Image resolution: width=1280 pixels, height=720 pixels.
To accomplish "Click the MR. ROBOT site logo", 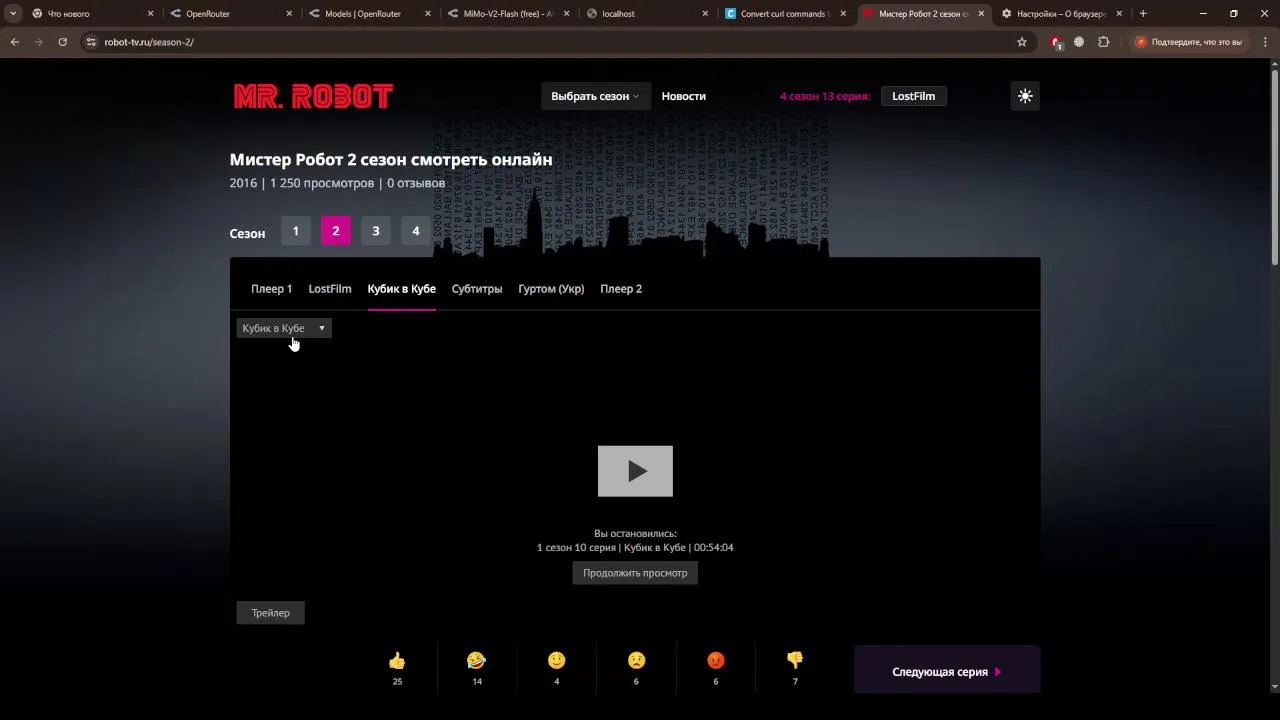I will click(313, 96).
